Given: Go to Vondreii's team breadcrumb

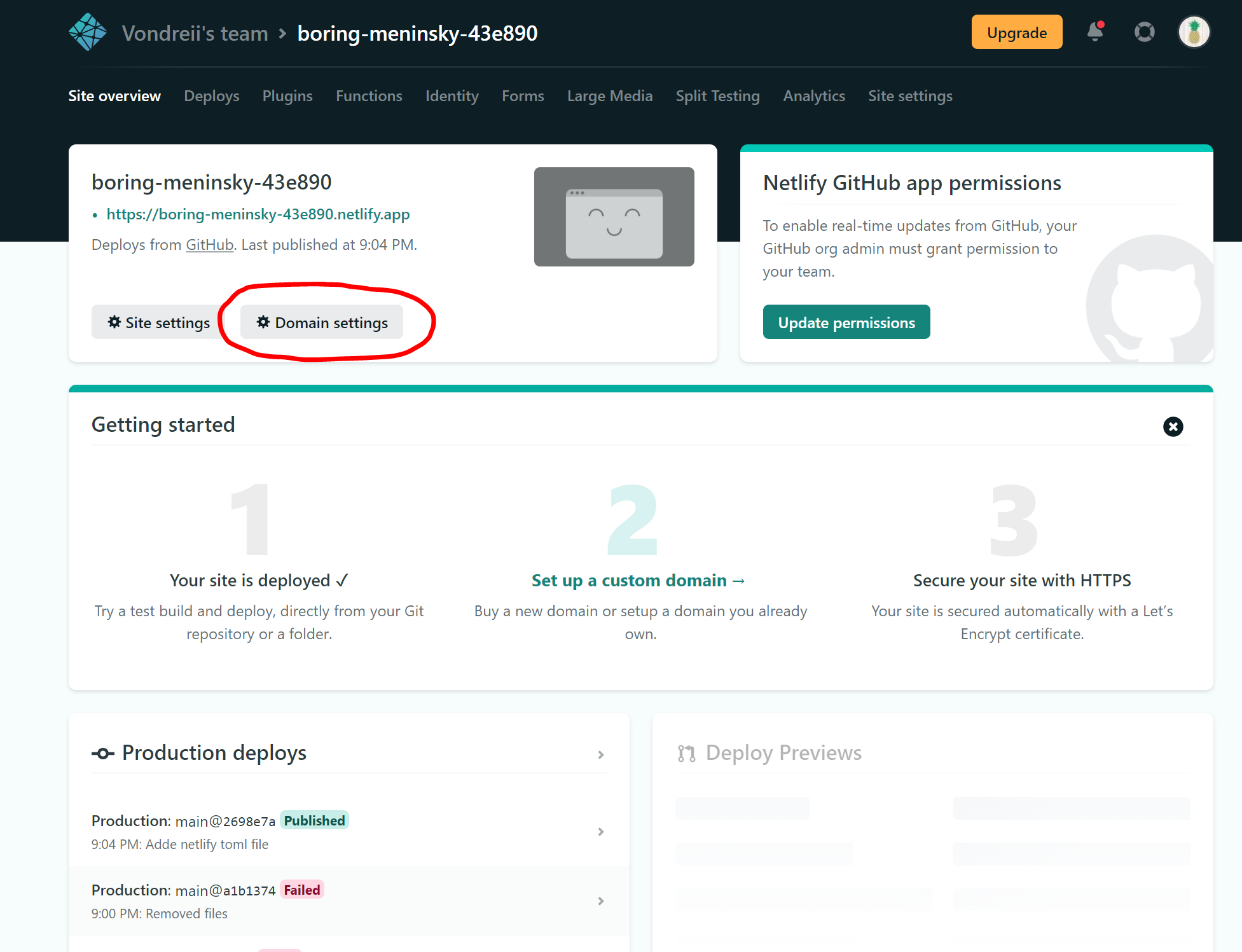Looking at the screenshot, I should 195,33.
